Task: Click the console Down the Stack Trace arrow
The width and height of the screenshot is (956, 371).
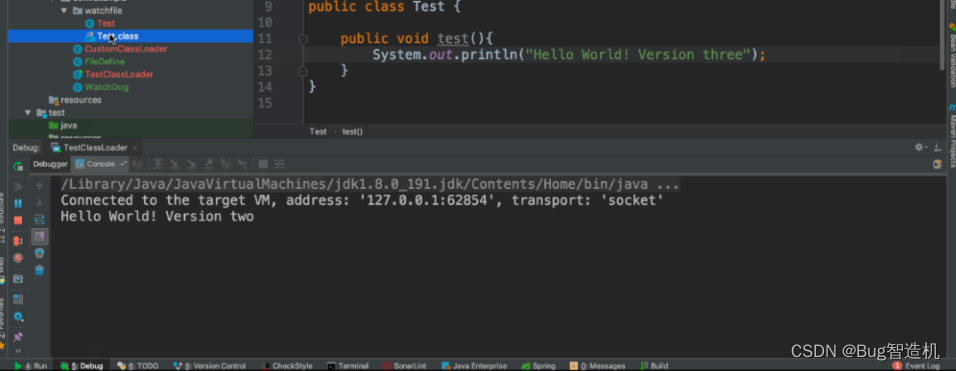Action: [40, 203]
